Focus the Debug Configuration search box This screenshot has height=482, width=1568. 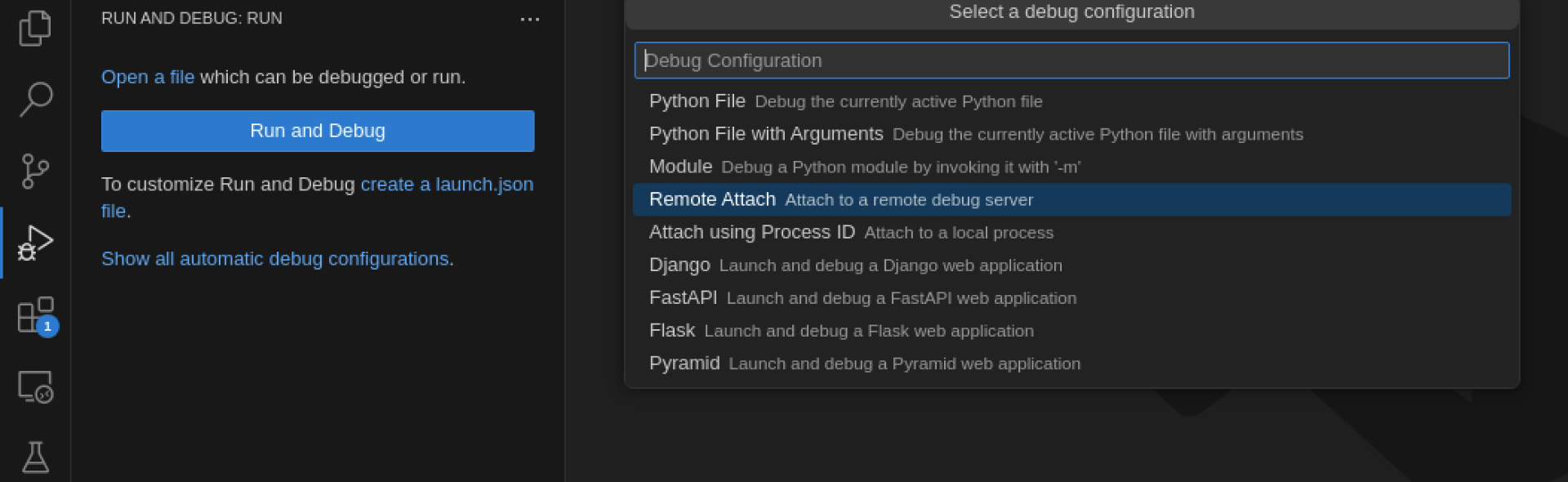tap(1071, 60)
